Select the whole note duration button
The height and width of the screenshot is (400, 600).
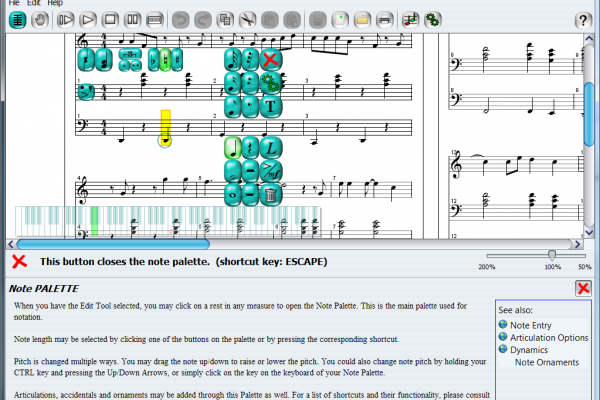coord(232,195)
